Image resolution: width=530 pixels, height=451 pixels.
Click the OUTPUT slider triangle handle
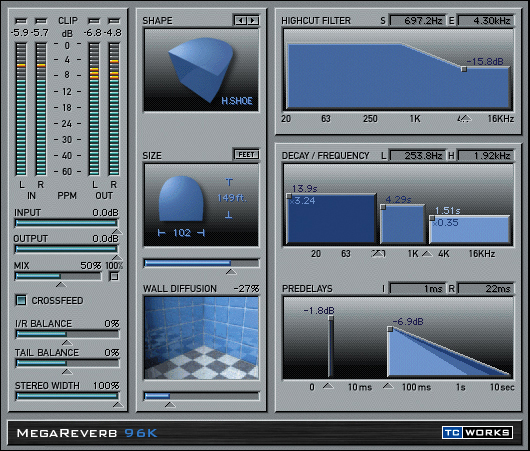coord(117,258)
